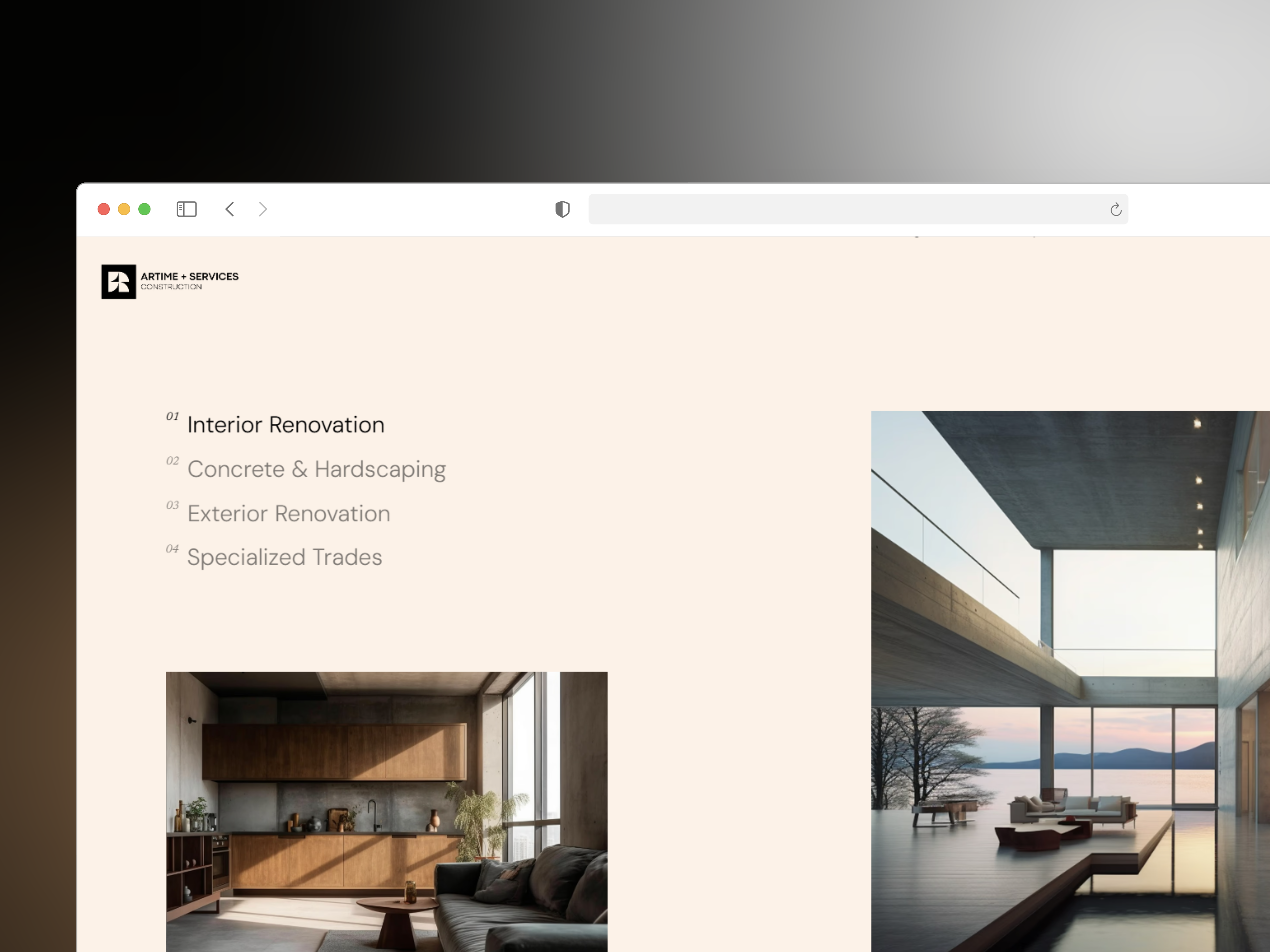Expand the services list numbering column
Image resolution: width=1270 pixels, height=952 pixels.
[x=172, y=482]
